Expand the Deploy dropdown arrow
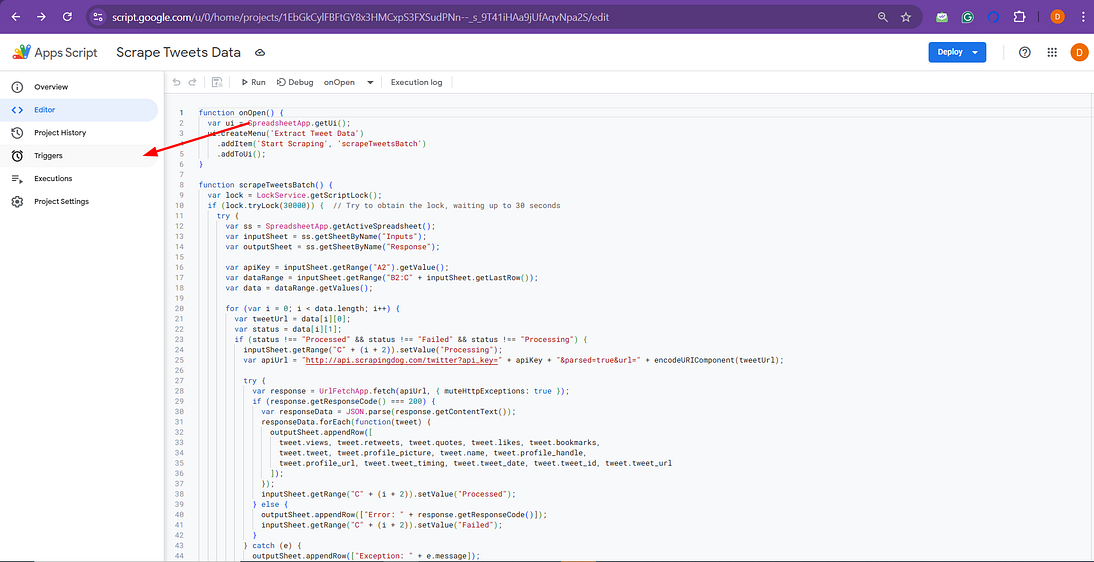 (975, 52)
